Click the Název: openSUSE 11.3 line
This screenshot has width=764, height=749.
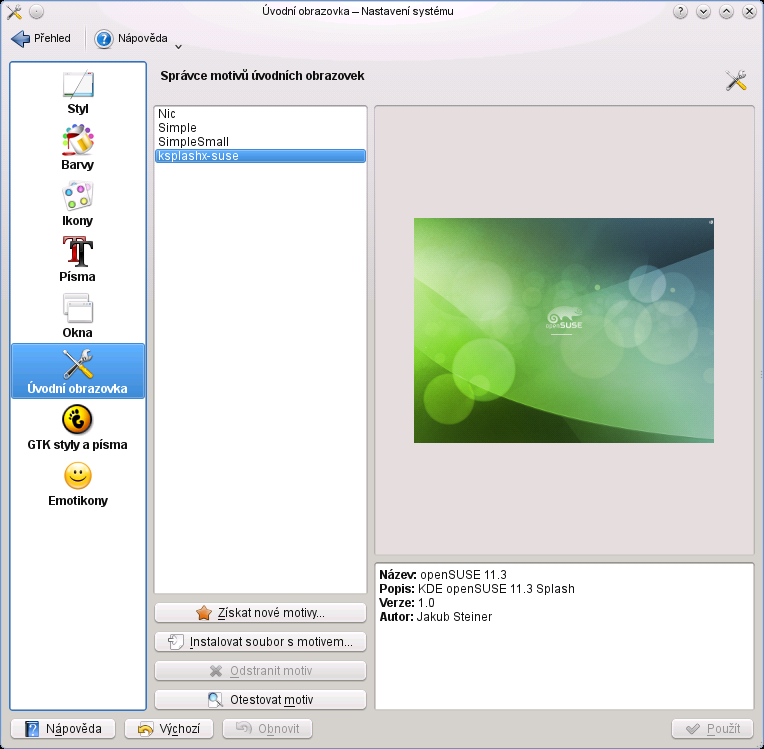click(x=443, y=575)
